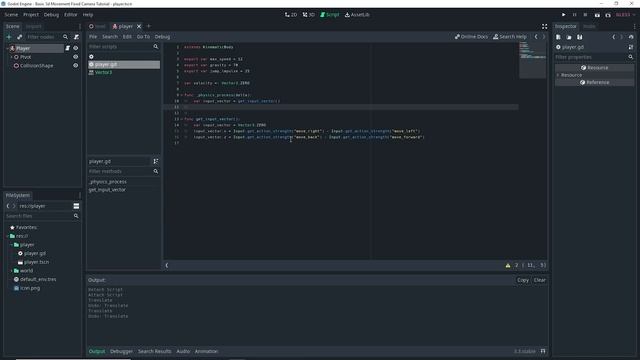Open the Audio bottom panel

[183, 351]
